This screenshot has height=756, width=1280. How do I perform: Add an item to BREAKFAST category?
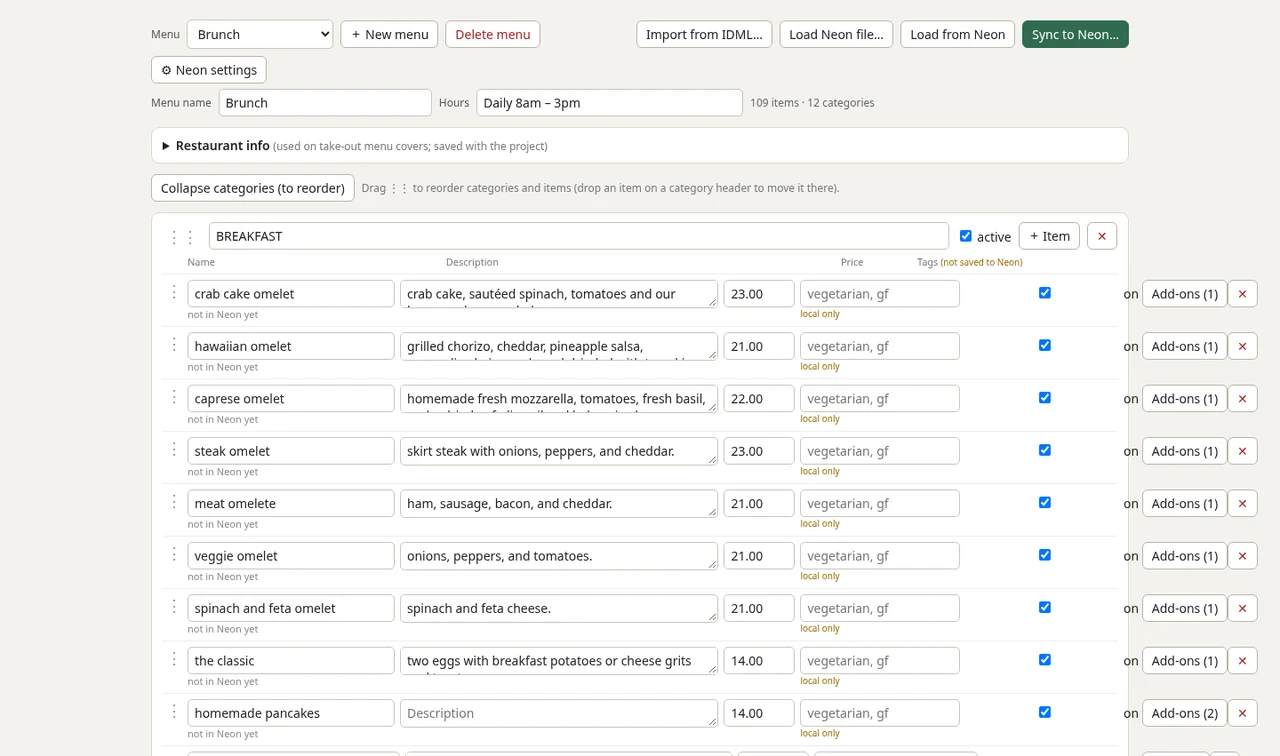coord(1049,236)
